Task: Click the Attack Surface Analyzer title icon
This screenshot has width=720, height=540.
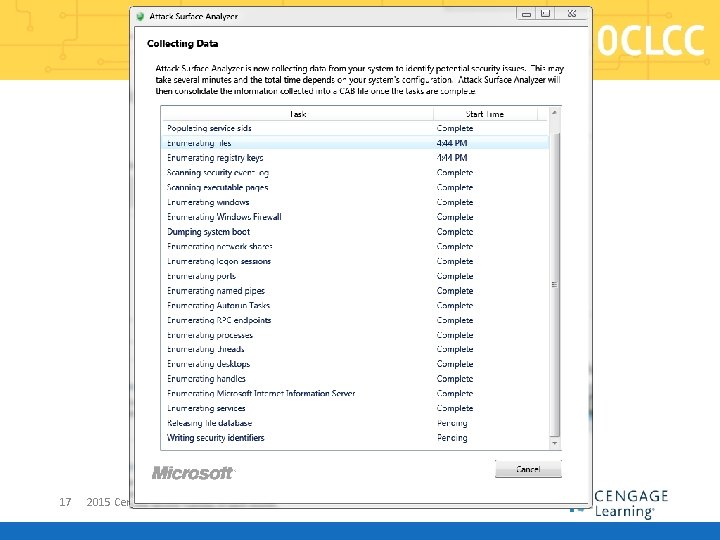Action: [x=140, y=17]
